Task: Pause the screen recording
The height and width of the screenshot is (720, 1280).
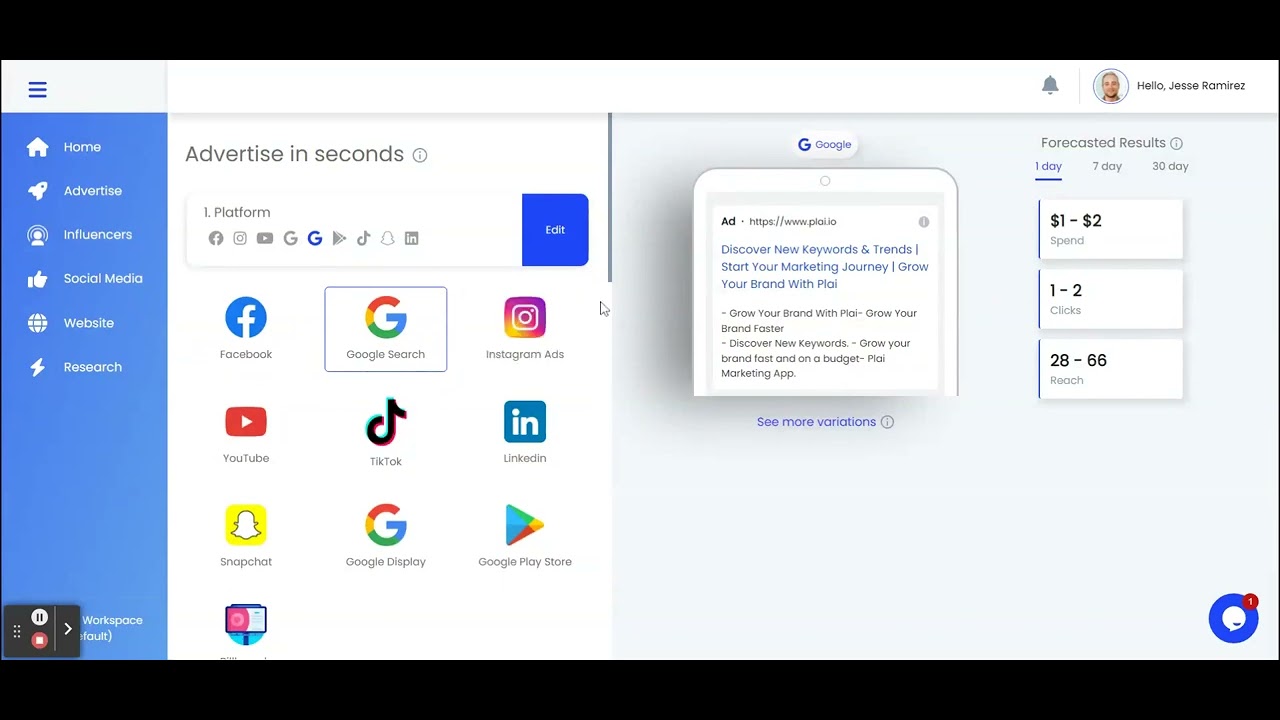Action: pyautogui.click(x=40, y=618)
